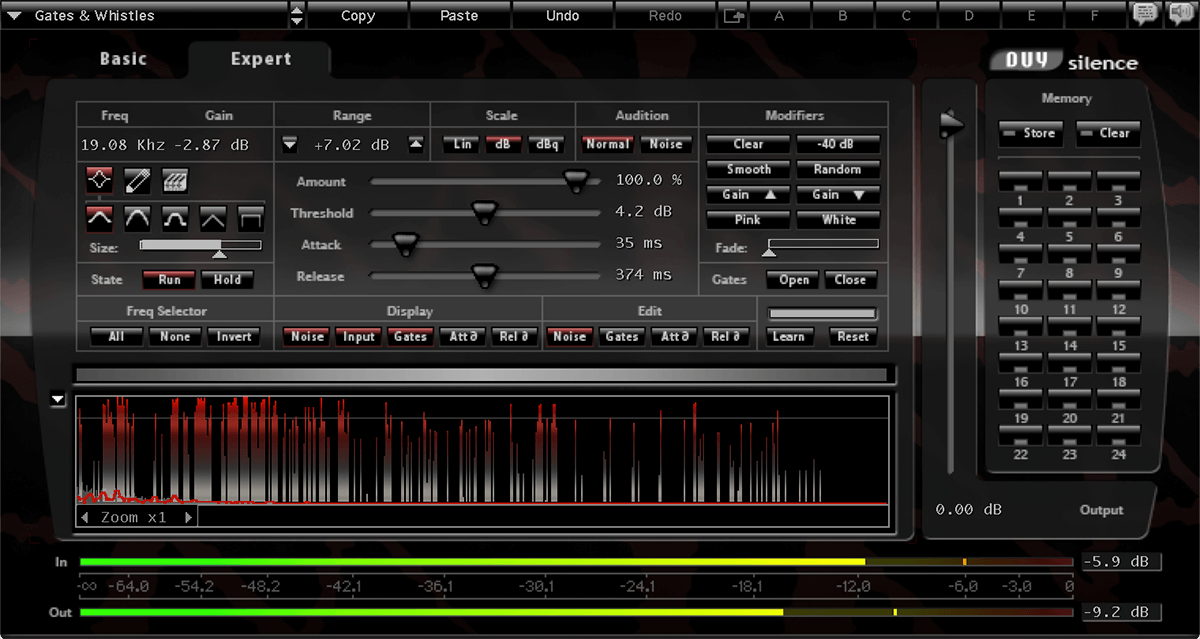Select the sharp triangle curve shape
1200x639 pixels.
coord(213,218)
